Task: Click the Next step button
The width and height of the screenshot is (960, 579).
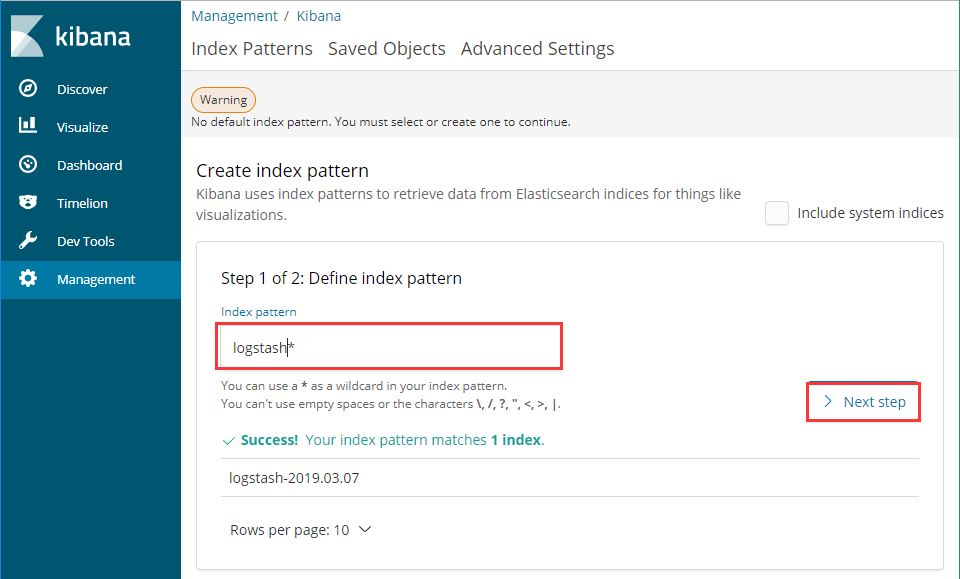Action: point(863,402)
